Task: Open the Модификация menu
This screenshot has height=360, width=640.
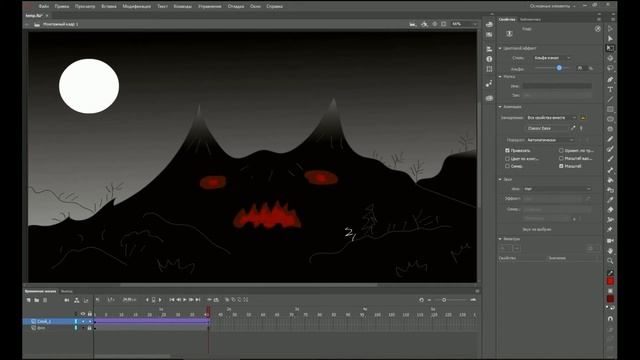Action: click(x=137, y=7)
